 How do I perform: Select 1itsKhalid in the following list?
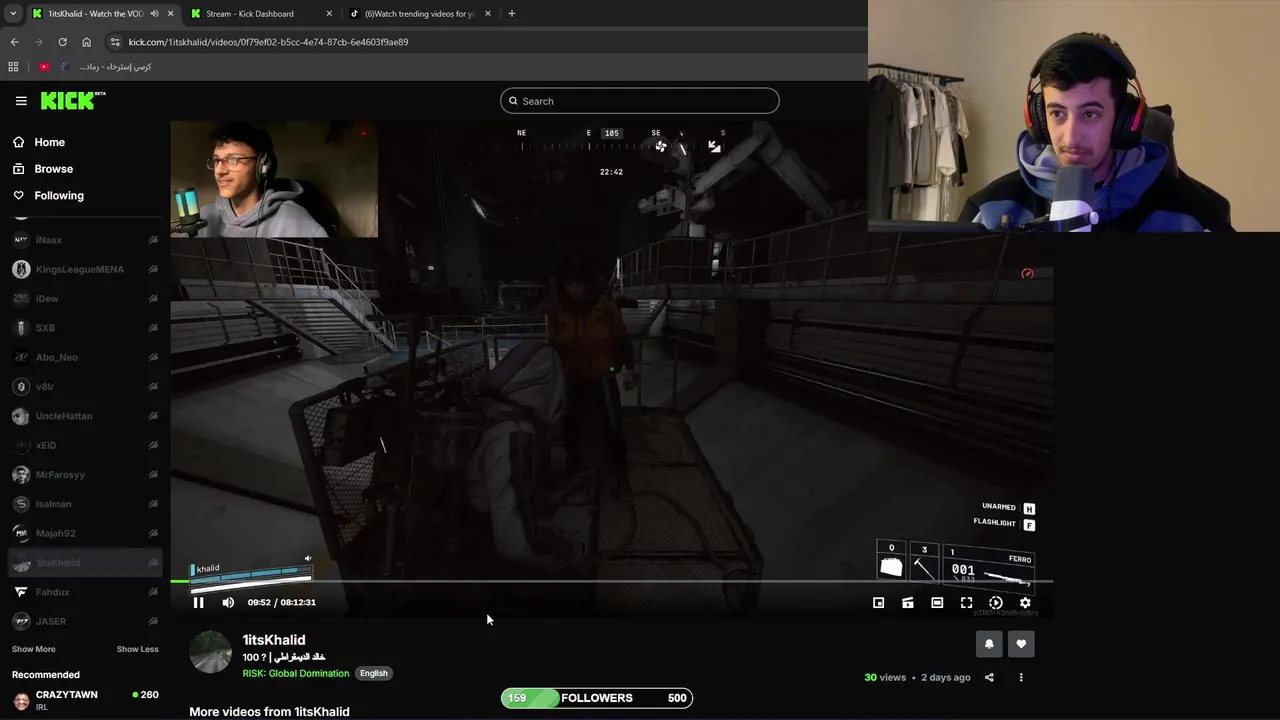point(85,563)
